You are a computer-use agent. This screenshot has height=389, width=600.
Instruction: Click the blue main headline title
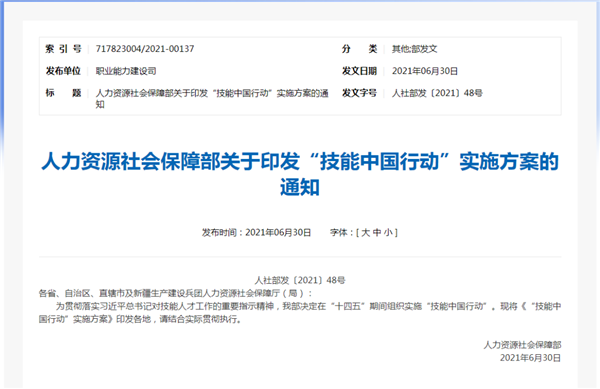300,174
